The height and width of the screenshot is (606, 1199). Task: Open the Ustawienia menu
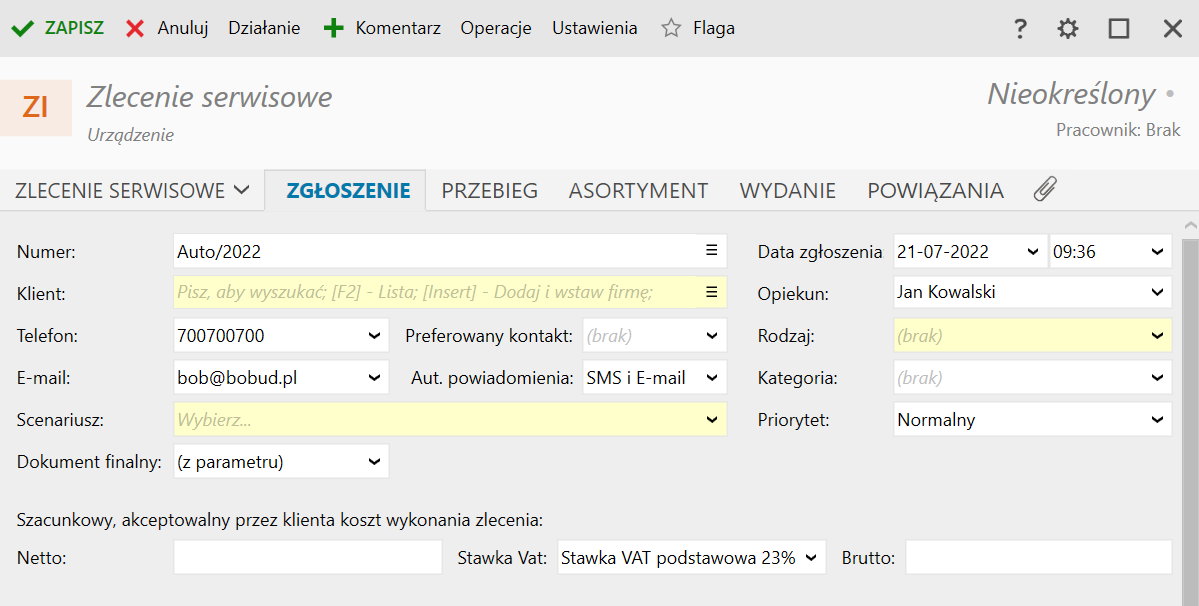pos(594,29)
